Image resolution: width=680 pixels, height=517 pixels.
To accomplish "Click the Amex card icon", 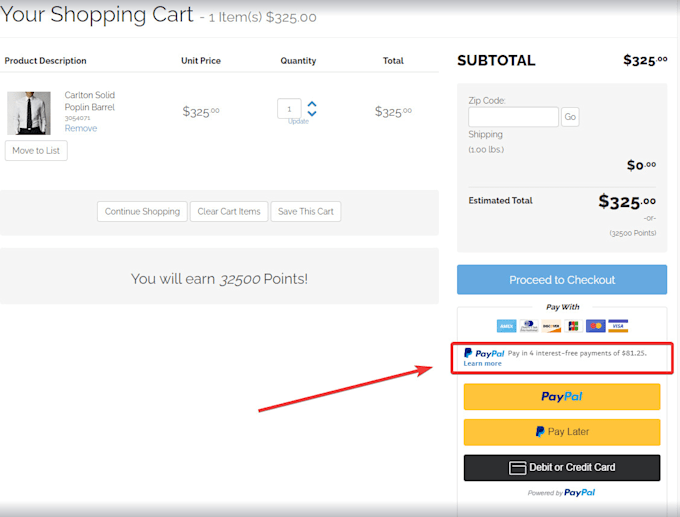I will pyautogui.click(x=506, y=326).
